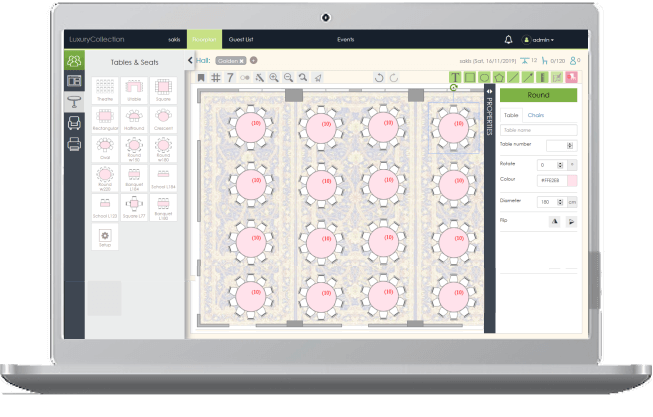The width and height of the screenshot is (653, 417).
Task: Select the straight line tool
Action: tap(513, 77)
